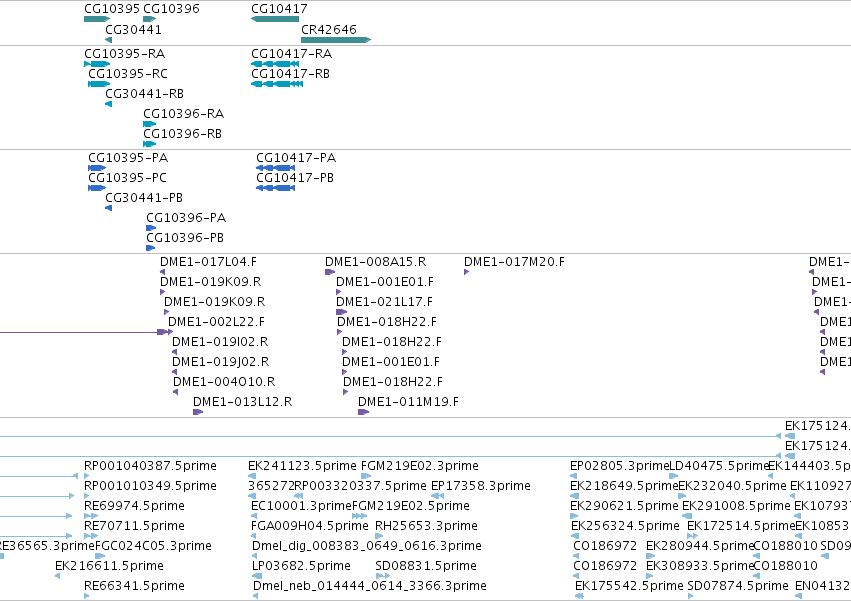Click protein label CG10396-PA

[x=186, y=218]
